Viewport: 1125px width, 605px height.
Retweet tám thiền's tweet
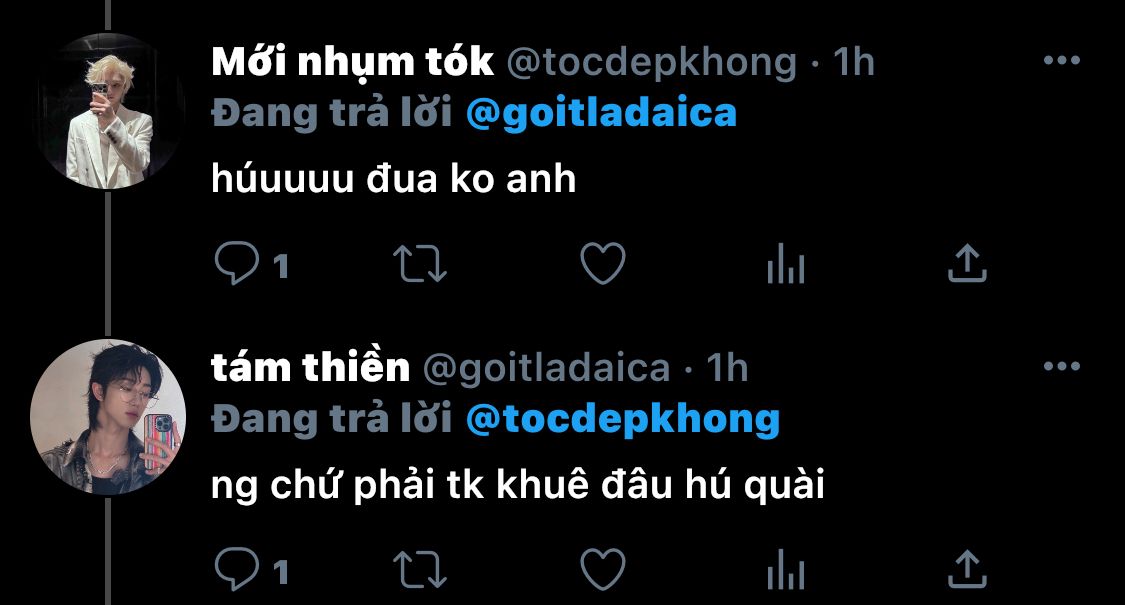coord(420,569)
